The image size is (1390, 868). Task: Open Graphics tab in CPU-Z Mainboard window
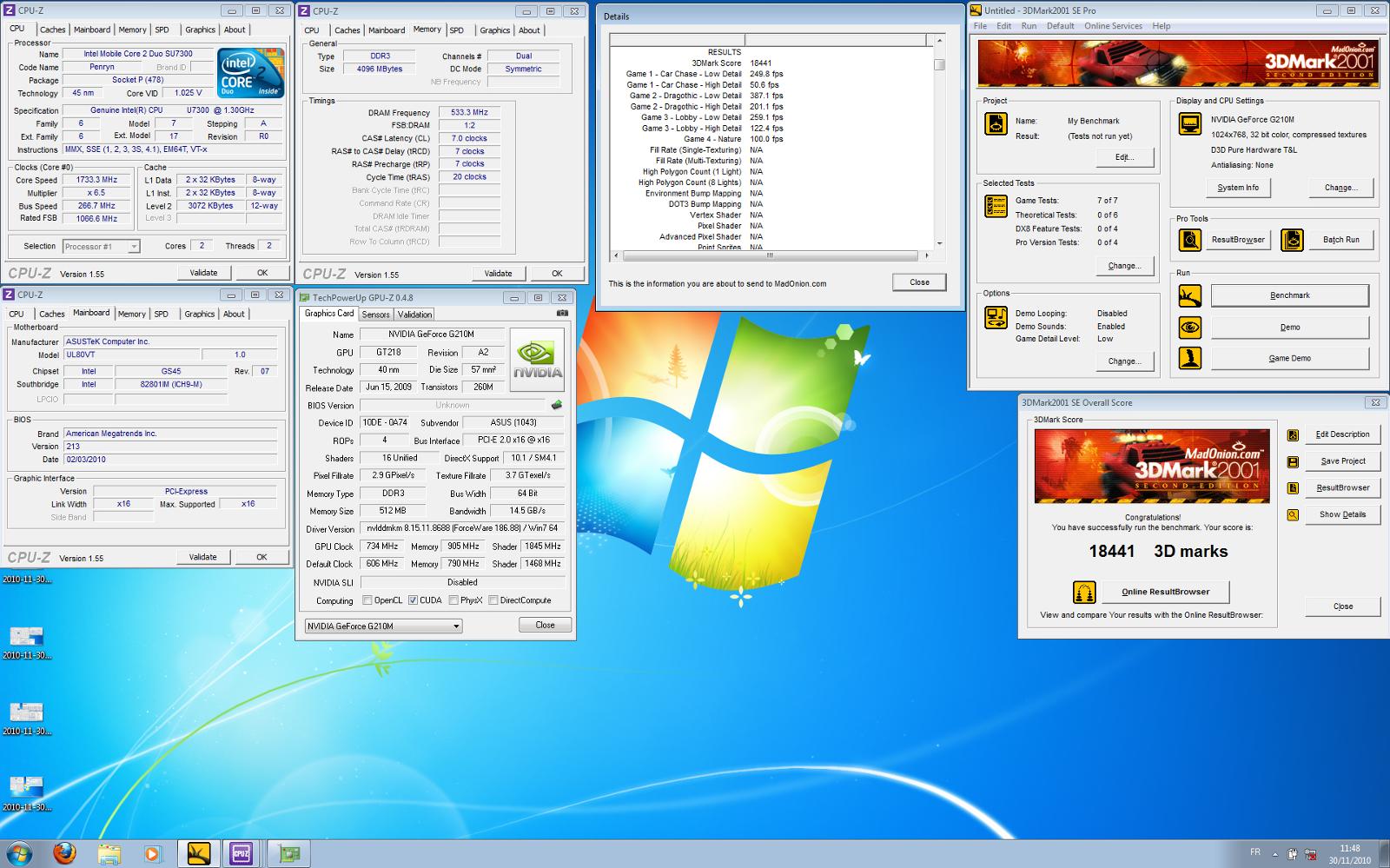click(199, 314)
